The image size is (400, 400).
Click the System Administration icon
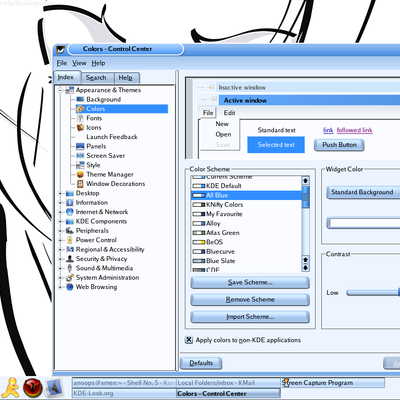point(69,277)
